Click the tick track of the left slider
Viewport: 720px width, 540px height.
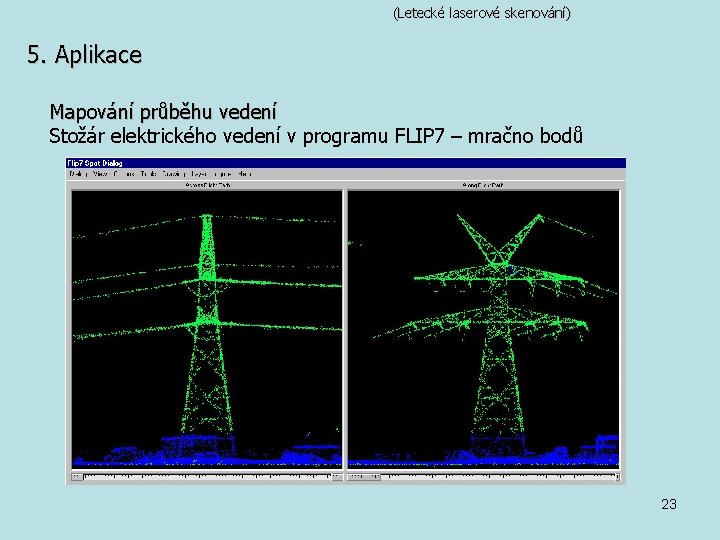(207, 477)
